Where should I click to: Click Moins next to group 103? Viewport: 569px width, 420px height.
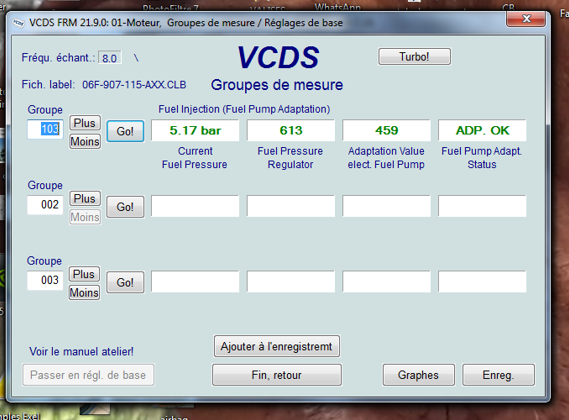point(85,141)
